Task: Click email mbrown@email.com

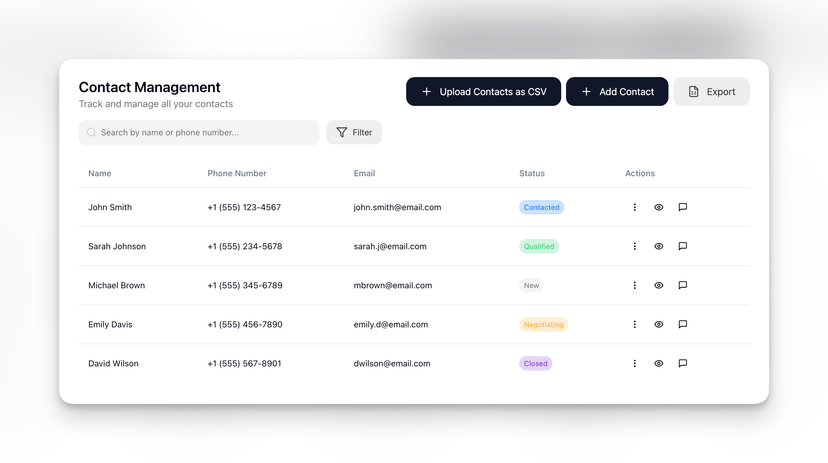Action: [x=392, y=285]
